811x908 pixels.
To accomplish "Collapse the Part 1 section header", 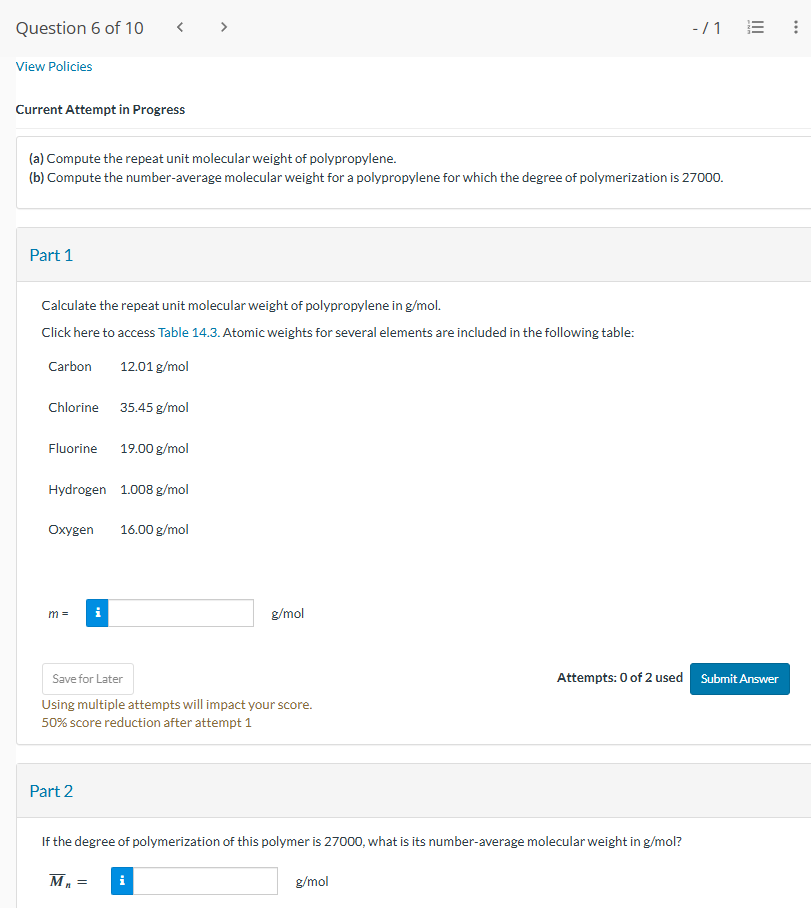I will pyautogui.click(x=51, y=255).
